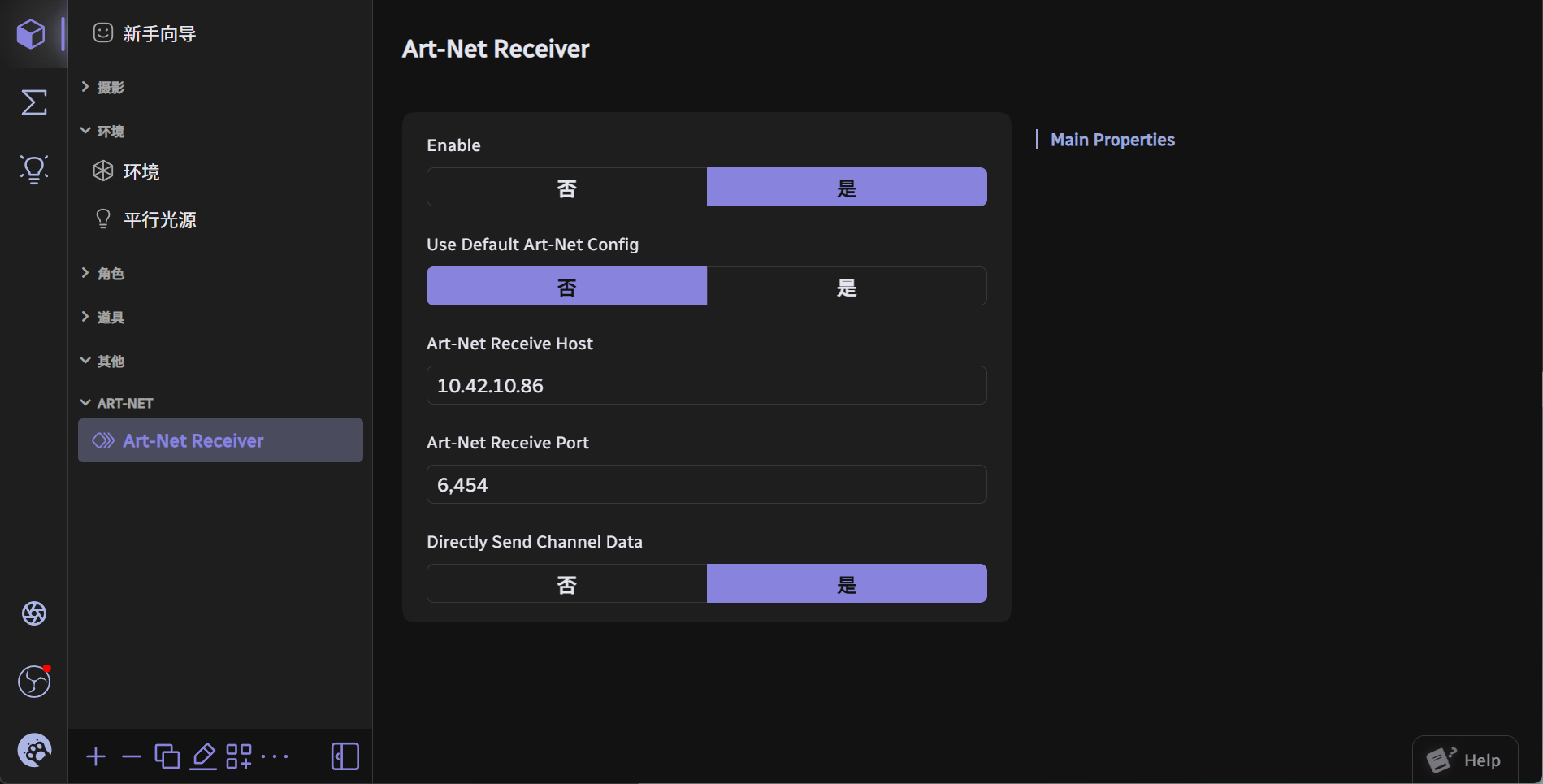Open the cube scene icon in sidebar
This screenshot has width=1543, height=784.
(x=32, y=34)
